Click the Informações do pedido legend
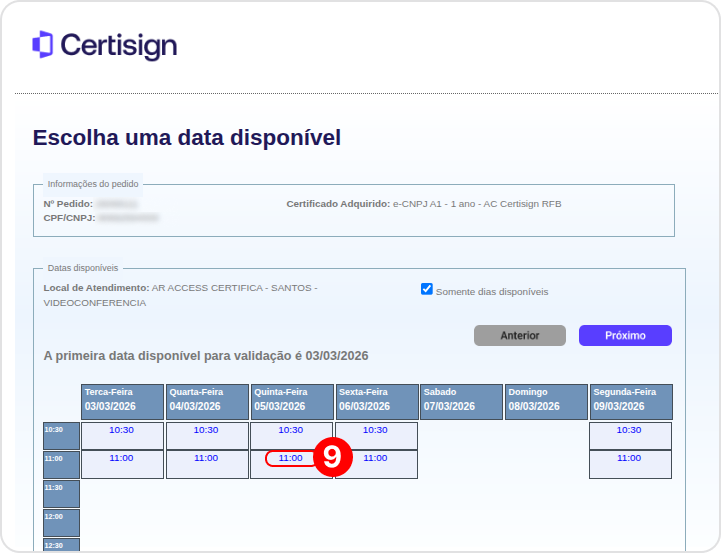Screen dimensions: 721x553 coord(93,184)
